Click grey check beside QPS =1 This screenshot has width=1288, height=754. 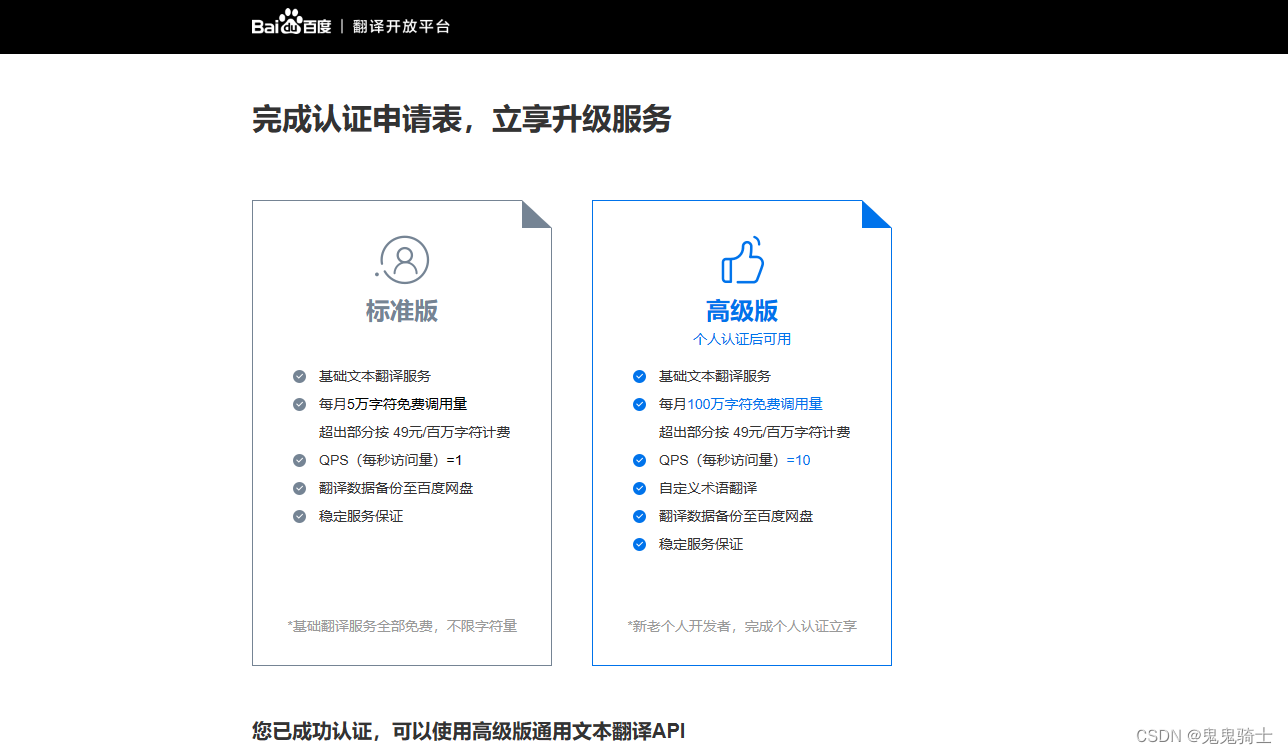click(299, 460)
